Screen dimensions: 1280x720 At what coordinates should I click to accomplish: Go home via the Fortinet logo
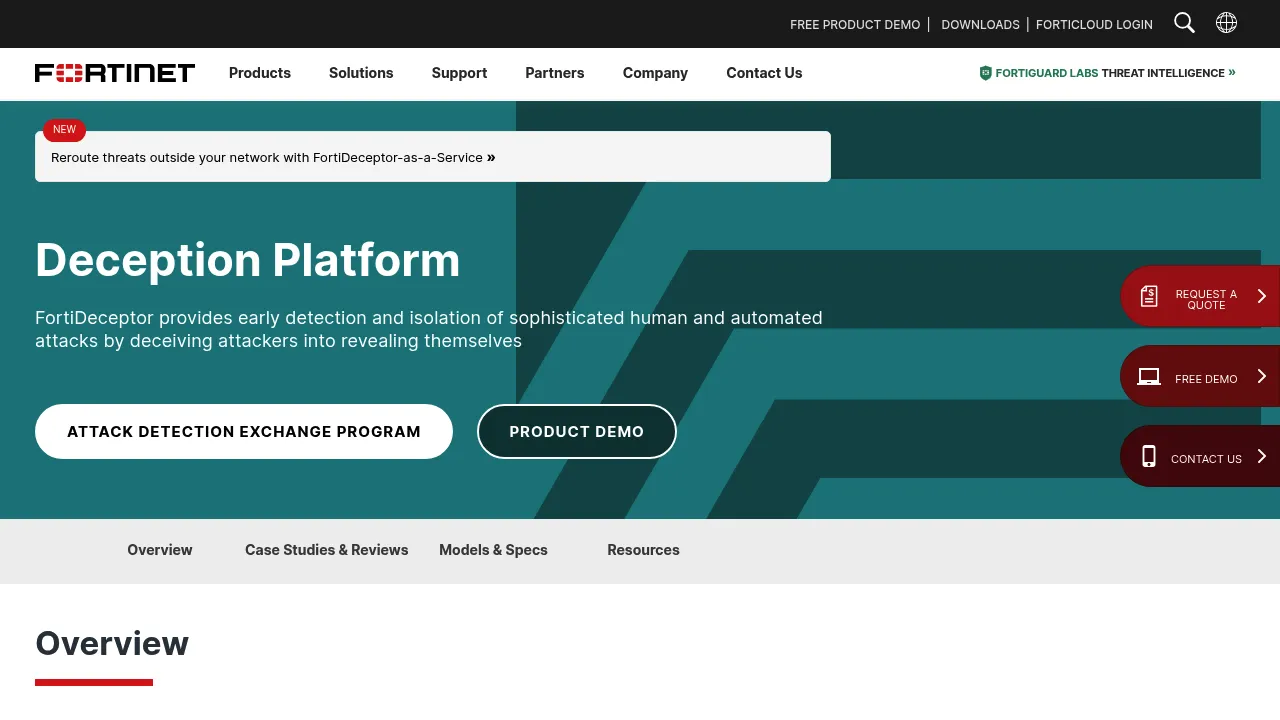[x=115, y=73]
